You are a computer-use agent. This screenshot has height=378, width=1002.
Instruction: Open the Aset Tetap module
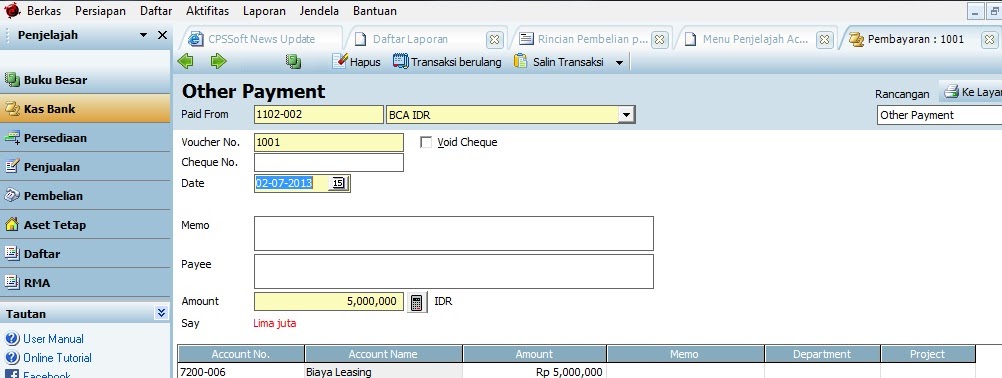[x=85, y=225]
